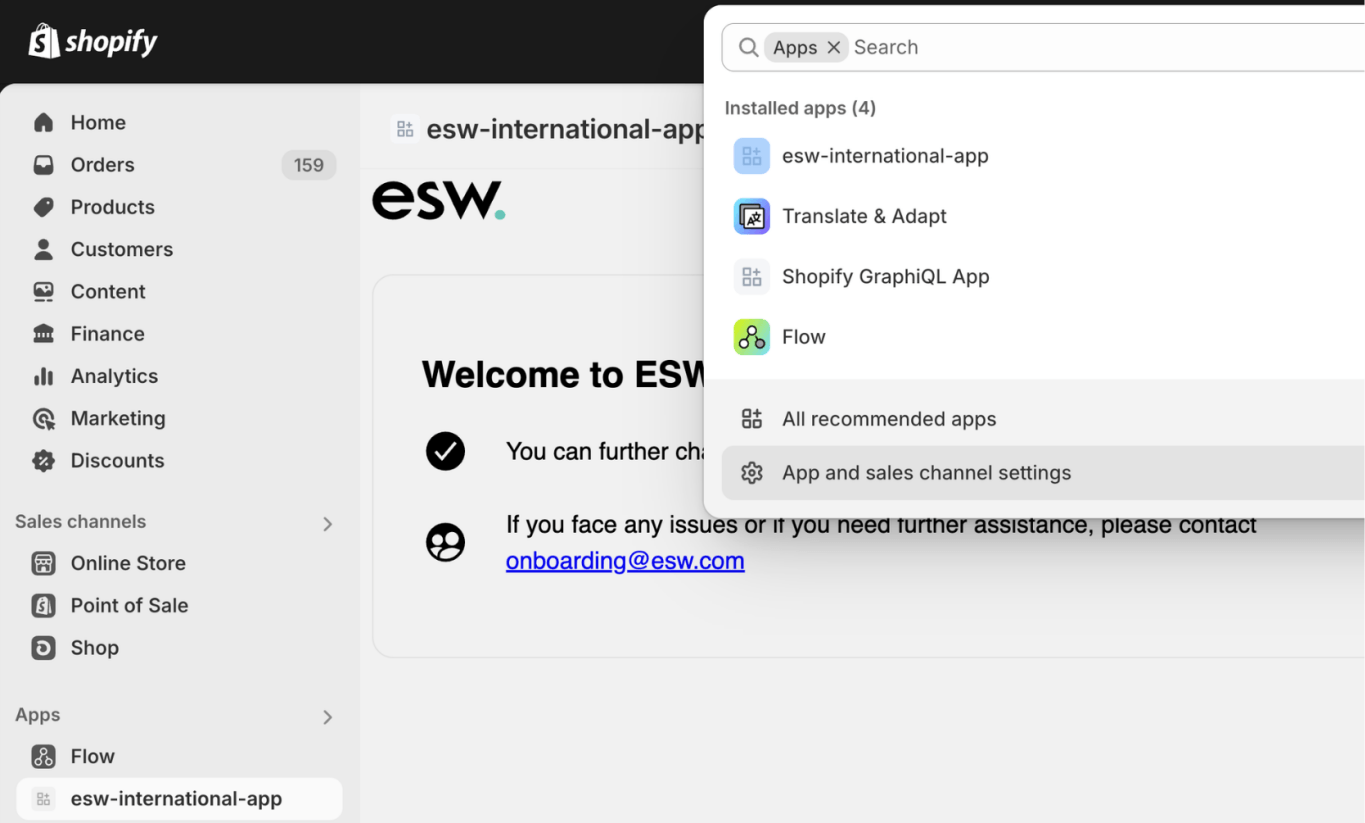Screen dimensions: 1365x823
Task: Click the Shopify GraphiQL App icon
Action: pos(752,277)
